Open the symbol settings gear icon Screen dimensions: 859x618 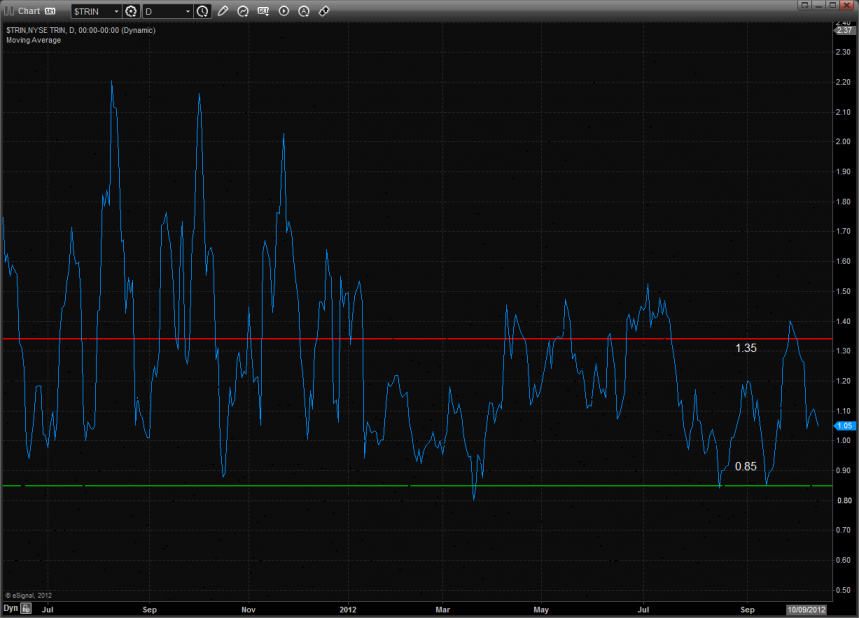coord(131,11)
